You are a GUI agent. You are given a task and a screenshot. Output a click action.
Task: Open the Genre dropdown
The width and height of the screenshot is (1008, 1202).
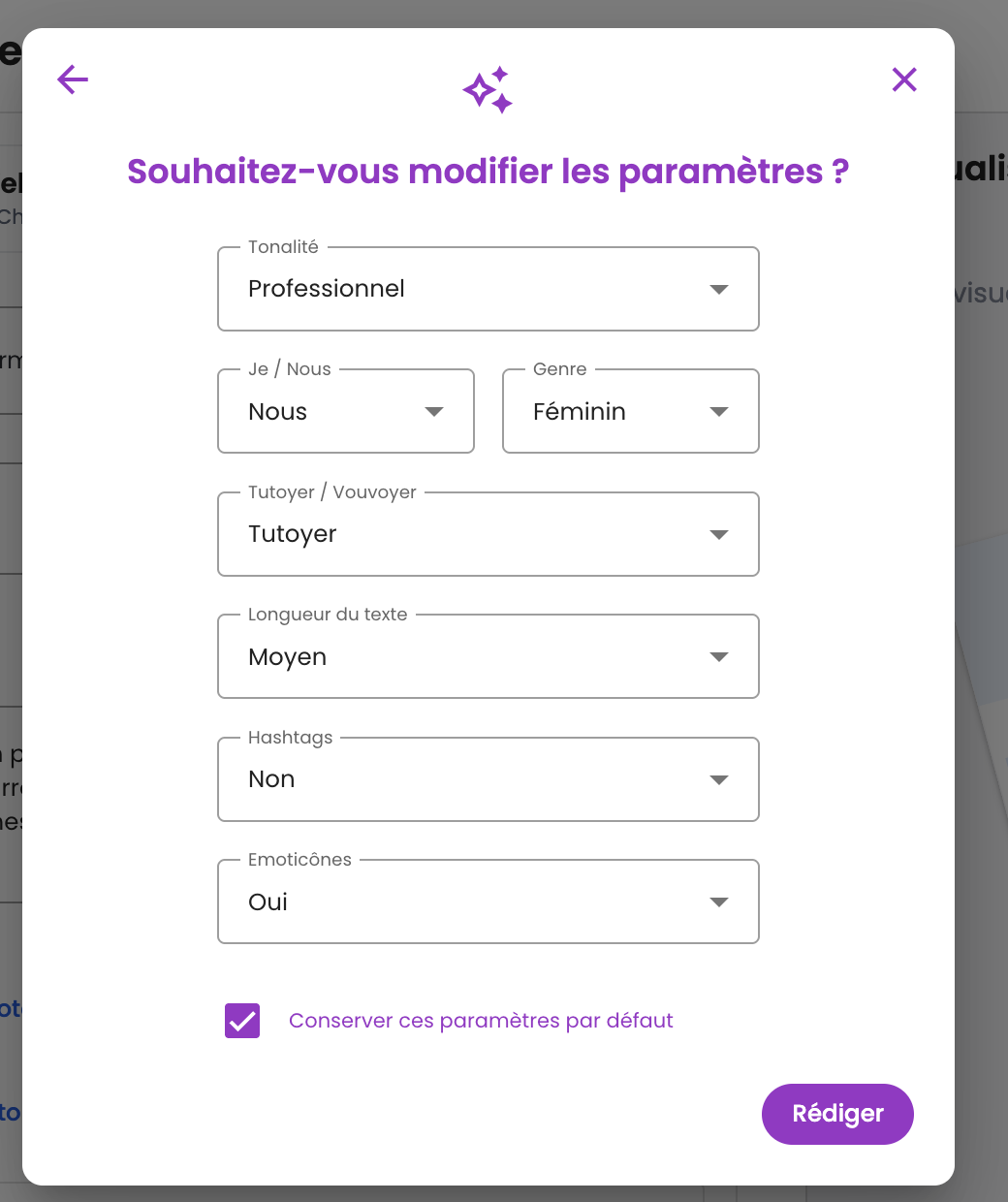click(630, 411)
